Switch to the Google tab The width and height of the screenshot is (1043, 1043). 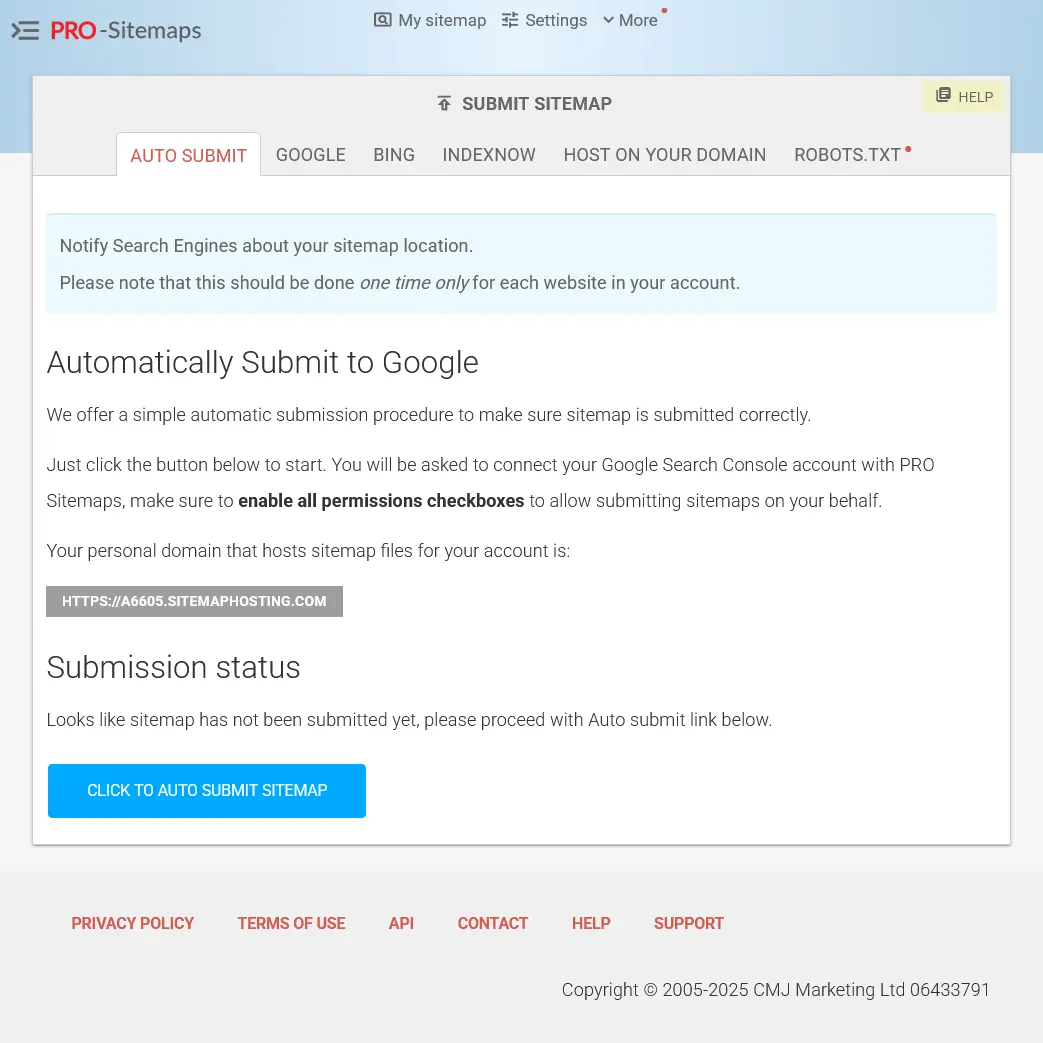tap(310, 155)
